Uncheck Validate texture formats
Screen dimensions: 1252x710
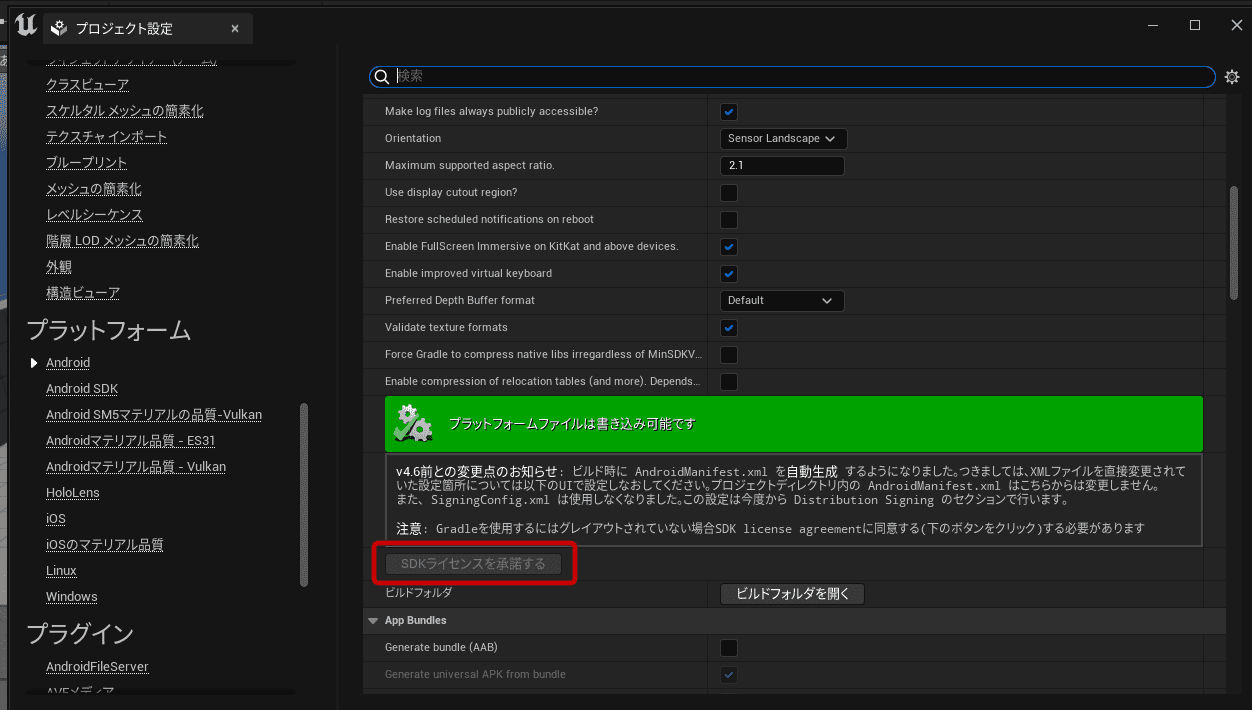coord(729,327)
